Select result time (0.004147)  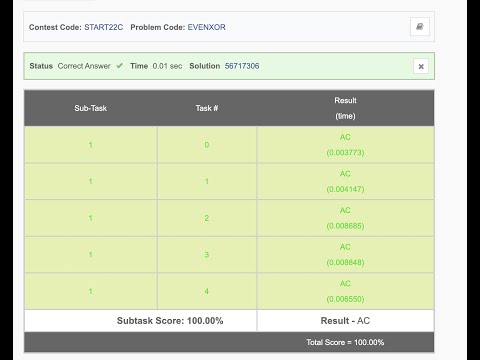345,189
